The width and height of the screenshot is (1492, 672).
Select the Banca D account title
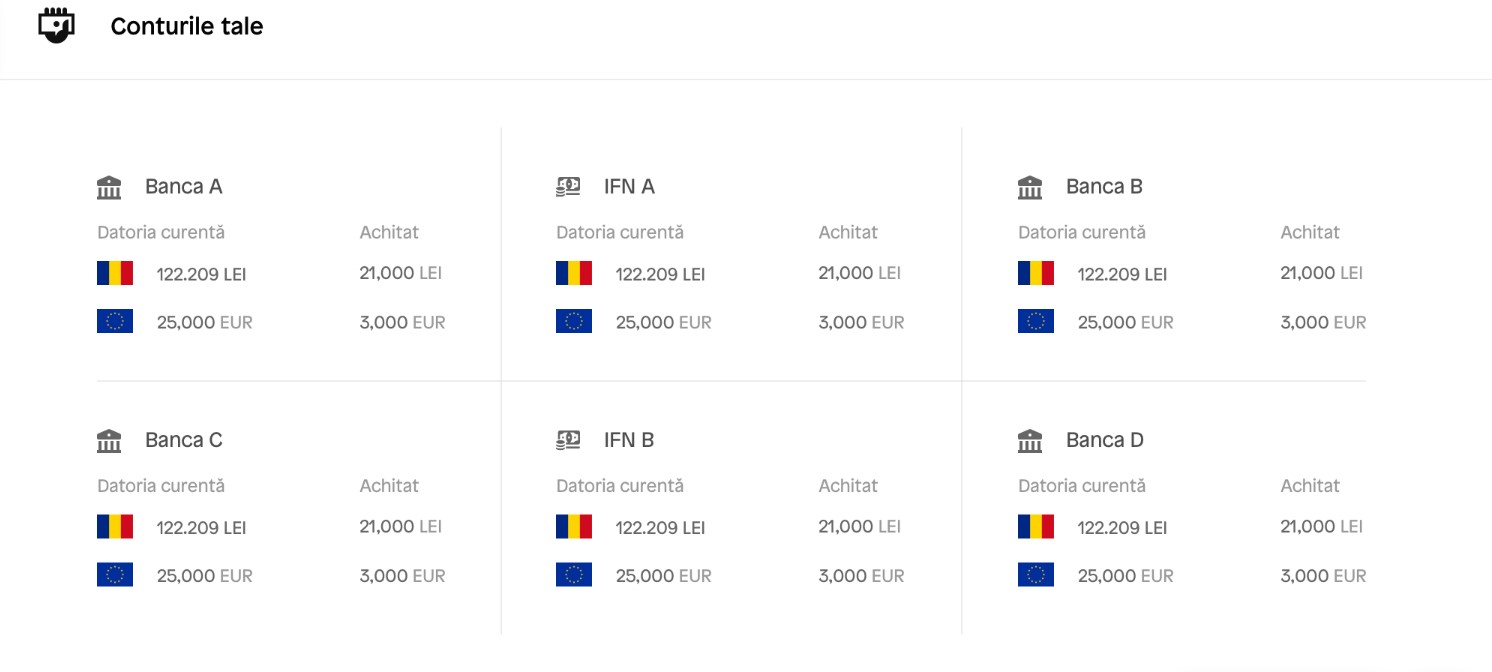(1105, 441)
